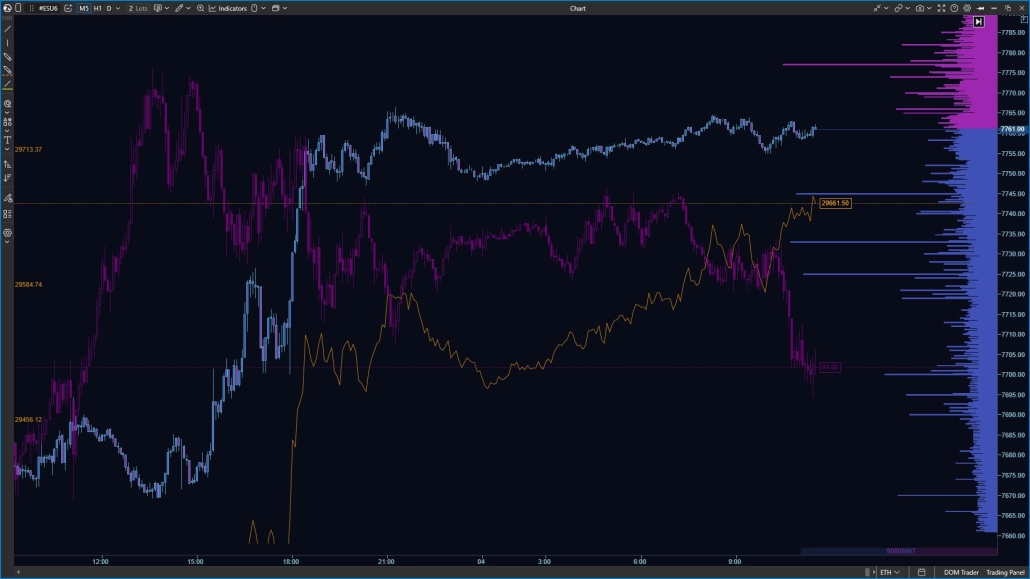Open the drawing settings hexagon icon
This screenshot has width=1030, height=579.
click(x=7, y=233)
